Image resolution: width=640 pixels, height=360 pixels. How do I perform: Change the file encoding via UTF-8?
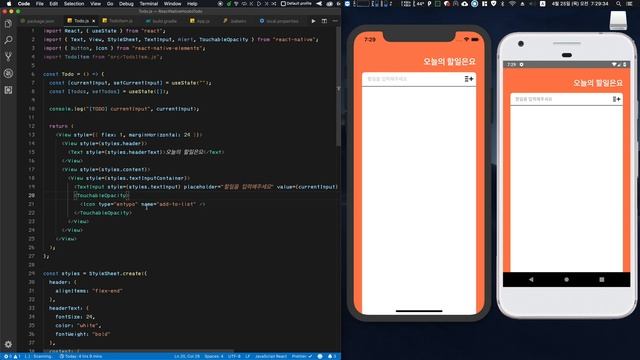click(x=234, y=356)
